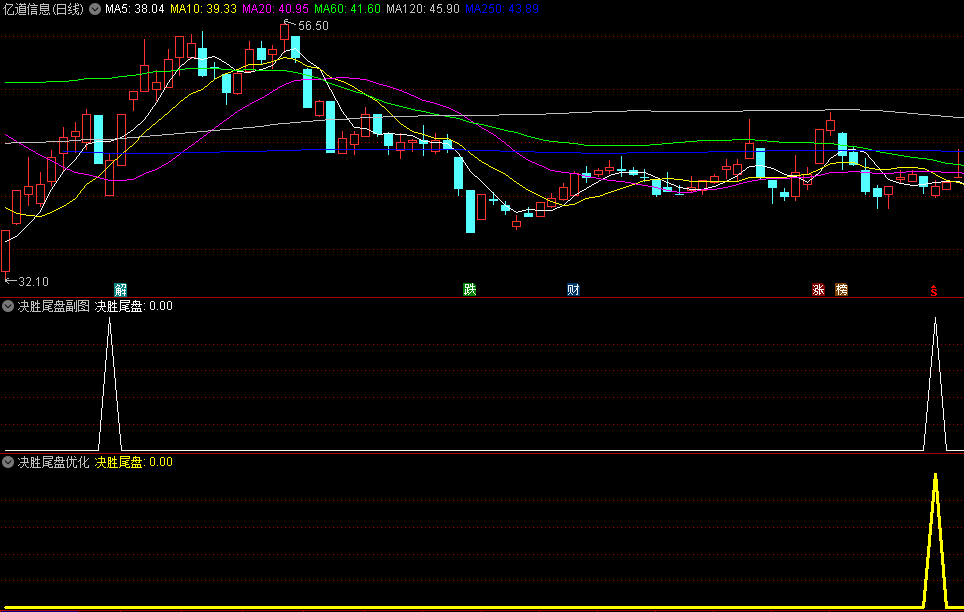Viewport: 964px width, 612px height.
Task: Select the candlestick at the 56.50 high
Action: (285, 33)
